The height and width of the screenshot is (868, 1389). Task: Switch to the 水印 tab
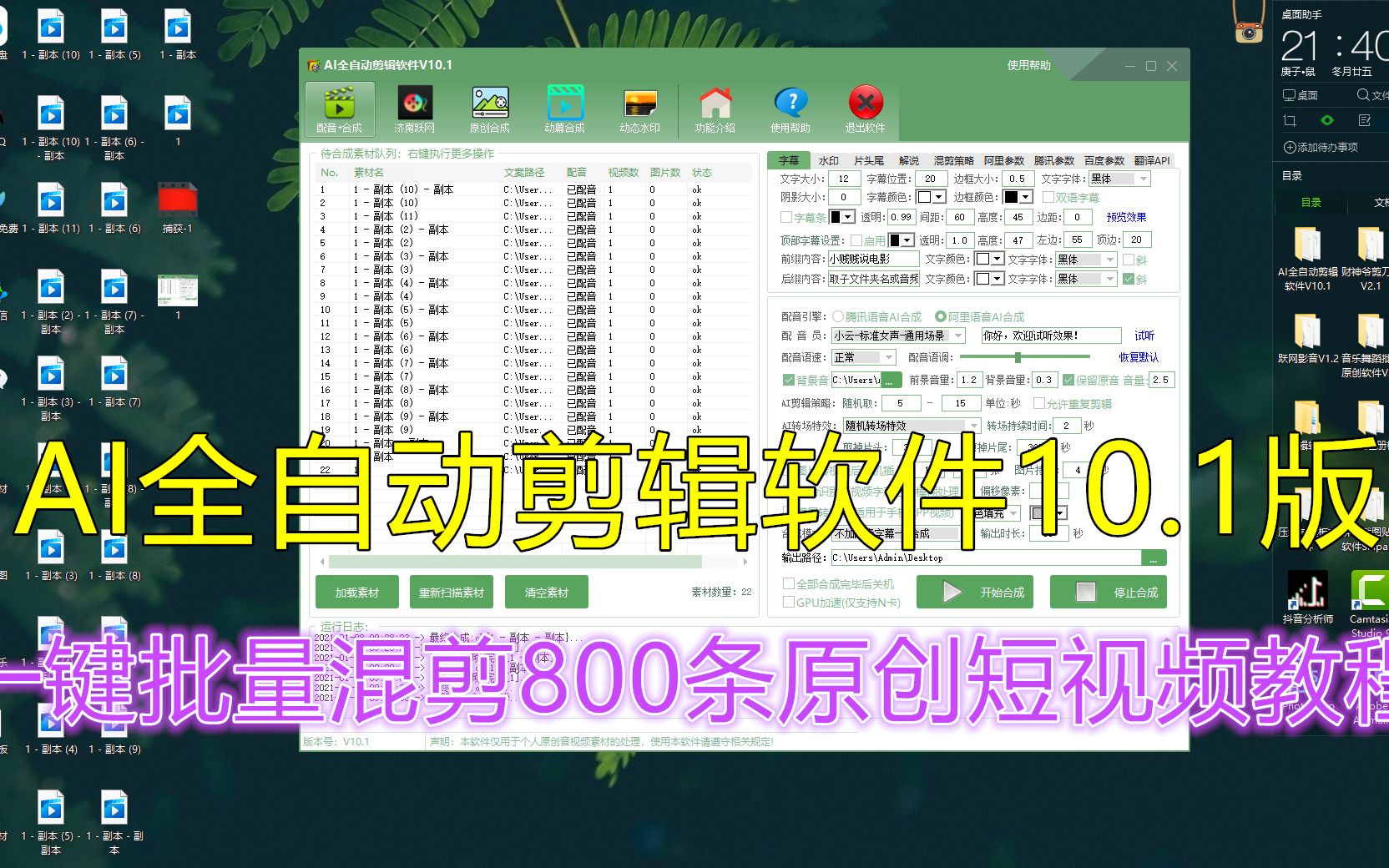tap(829, 160)
